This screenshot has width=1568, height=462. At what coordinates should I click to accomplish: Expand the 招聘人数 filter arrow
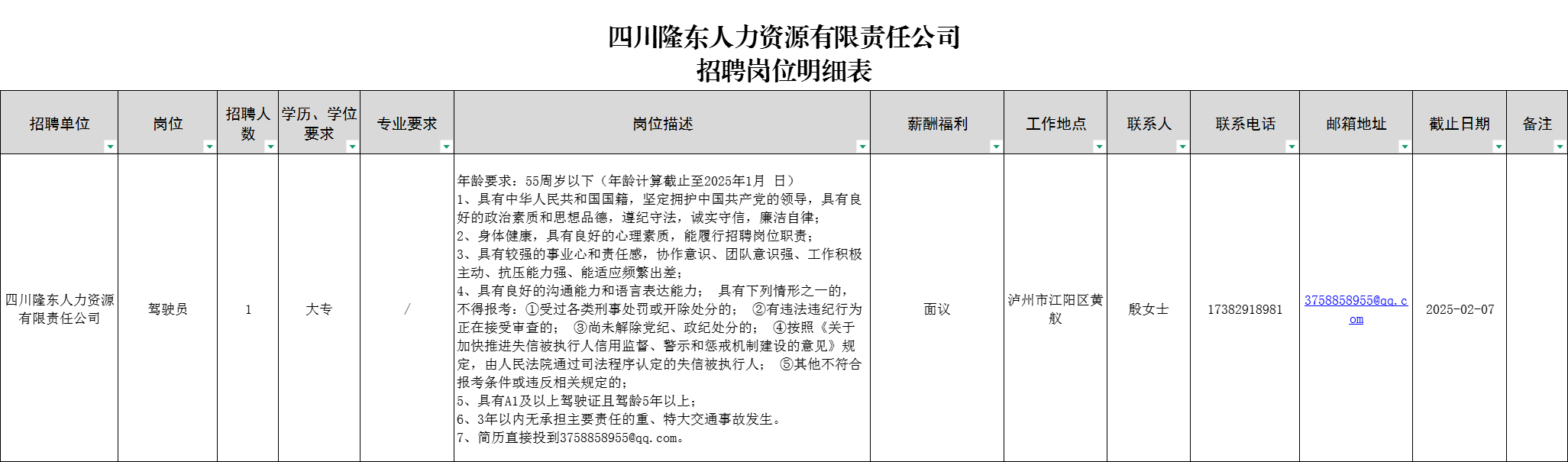click(270, 147)
